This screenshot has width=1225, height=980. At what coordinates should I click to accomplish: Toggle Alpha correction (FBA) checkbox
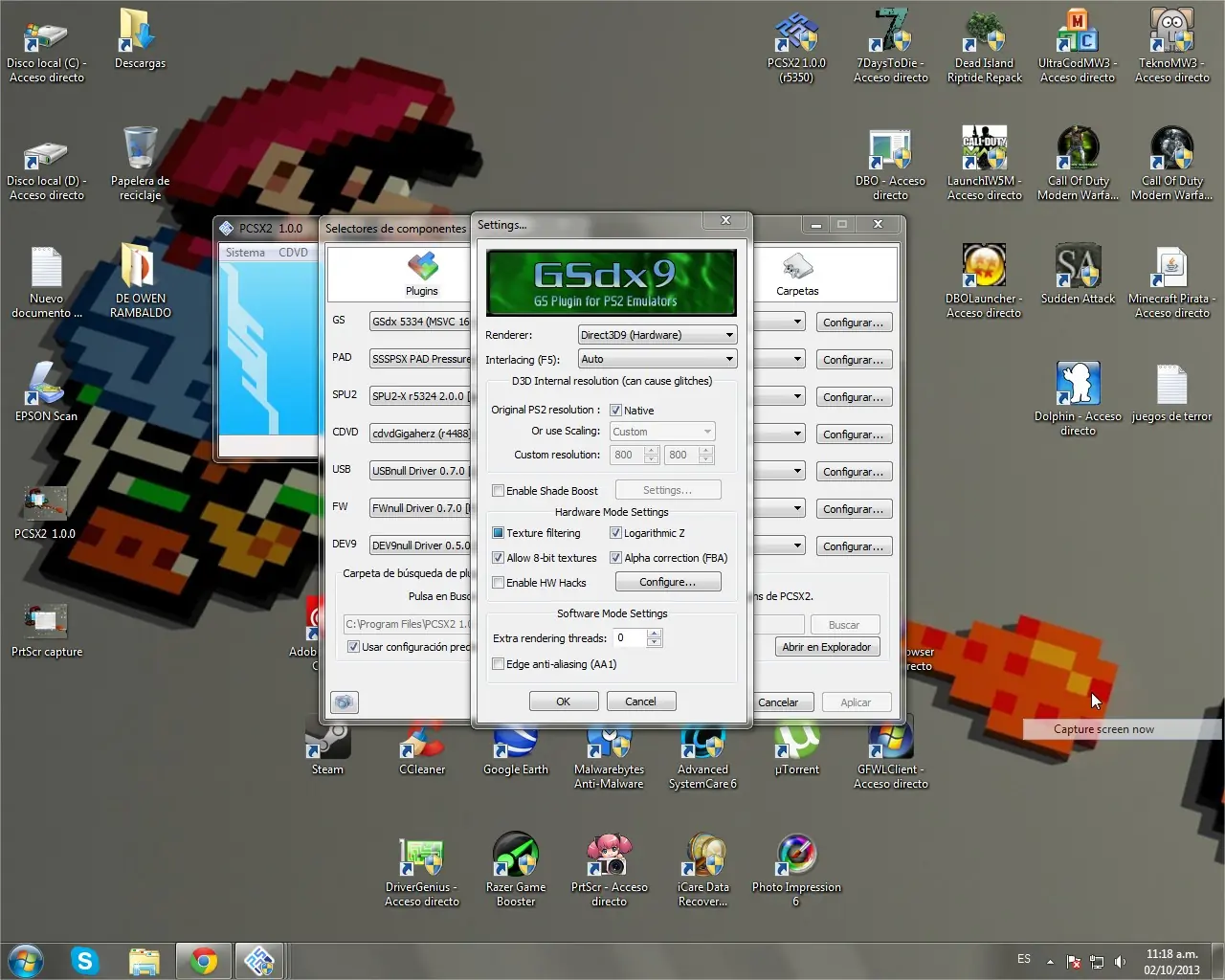(615, 558)
